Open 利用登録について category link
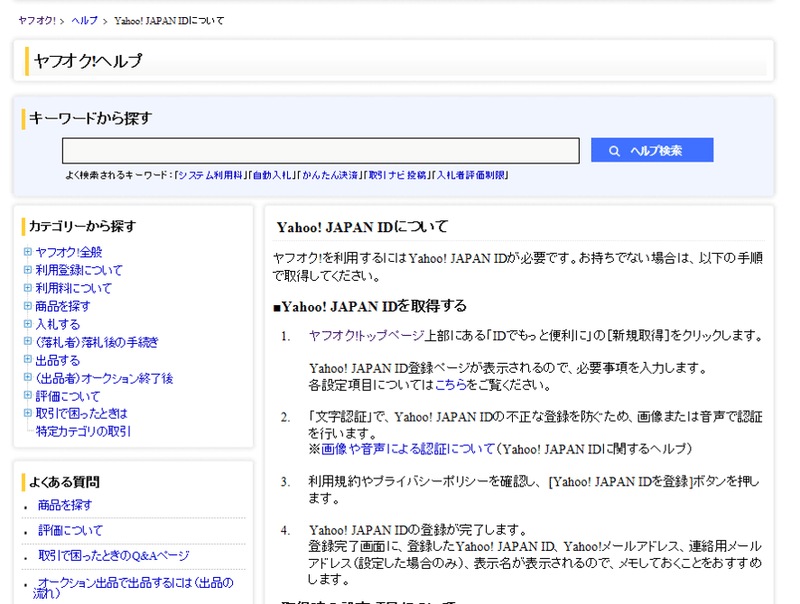Viewport: 800px width, 604px height. (x=79, y=270)
